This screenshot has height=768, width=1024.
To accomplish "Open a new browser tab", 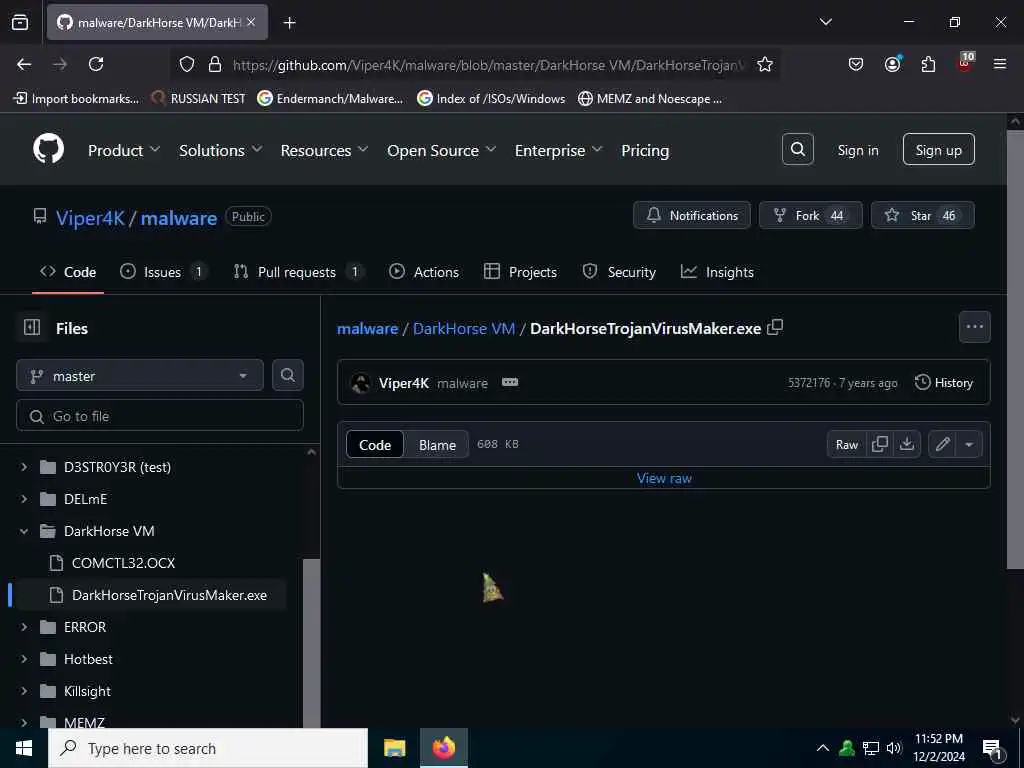I will coord(289,23).
